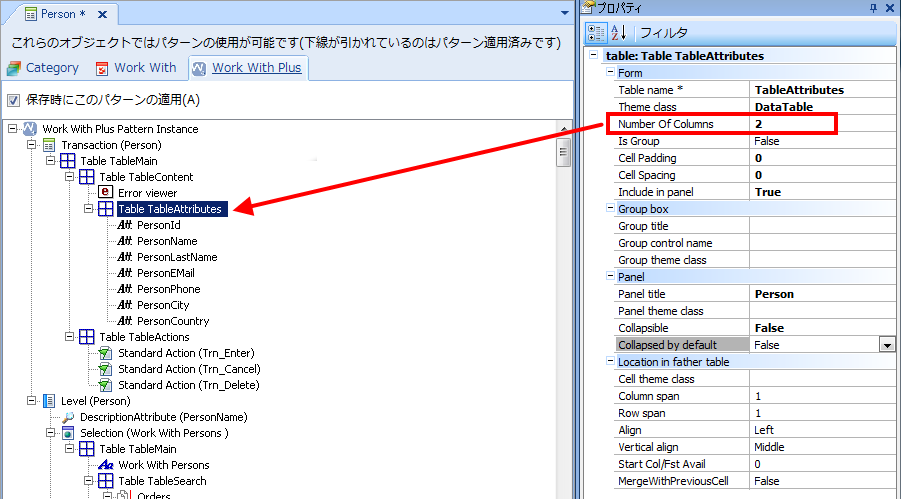Click the Standard Action (Trn_Enter) icon
This screenshot has height=499, width=901.
coord(106,353)
